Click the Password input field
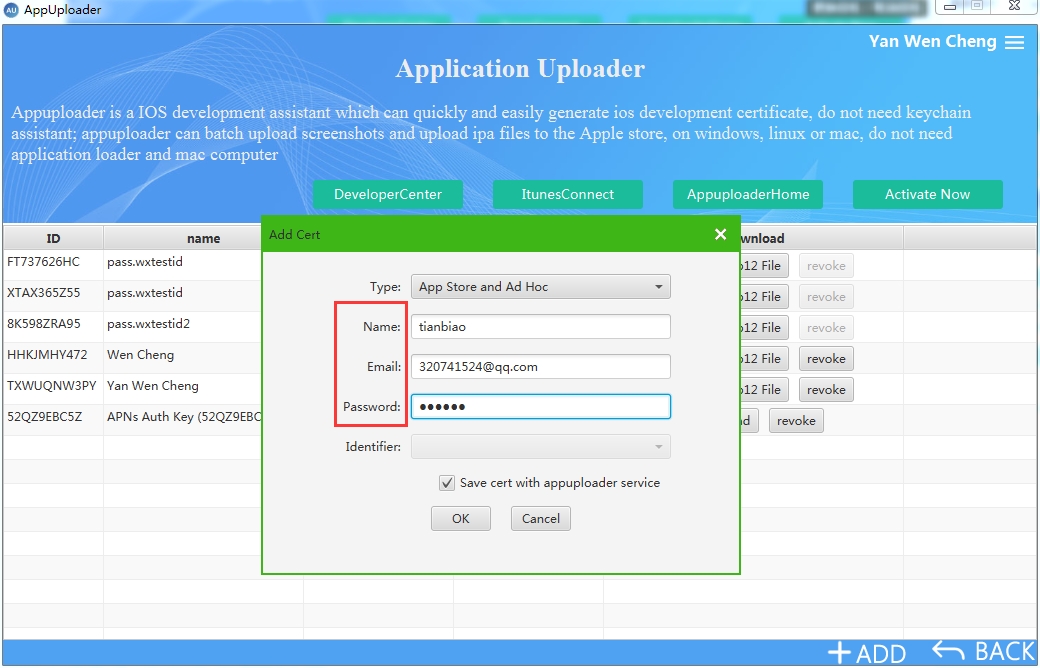1040x668 pixels. (541, 407)
